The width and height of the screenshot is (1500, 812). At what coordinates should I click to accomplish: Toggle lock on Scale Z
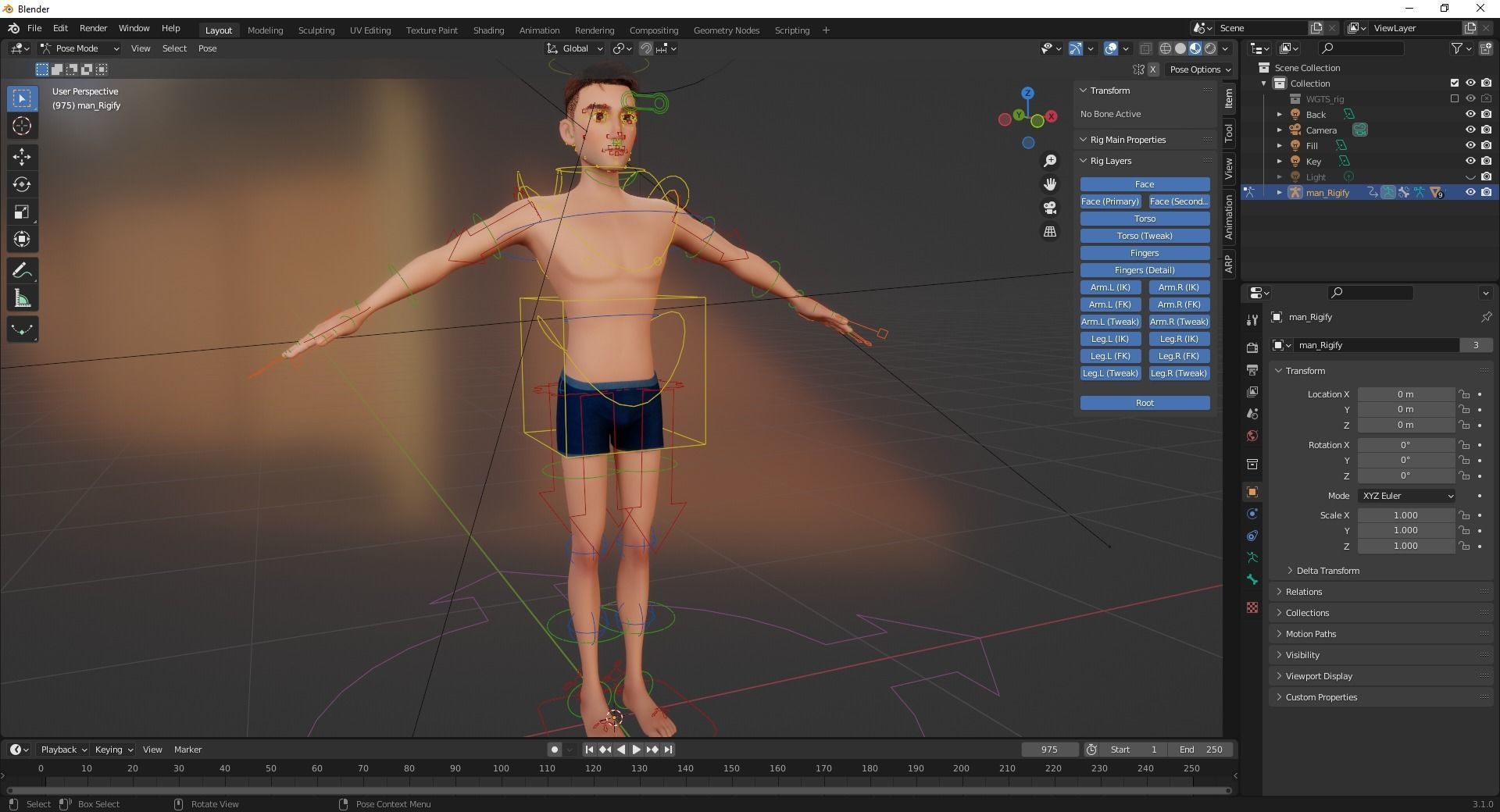1464,547
